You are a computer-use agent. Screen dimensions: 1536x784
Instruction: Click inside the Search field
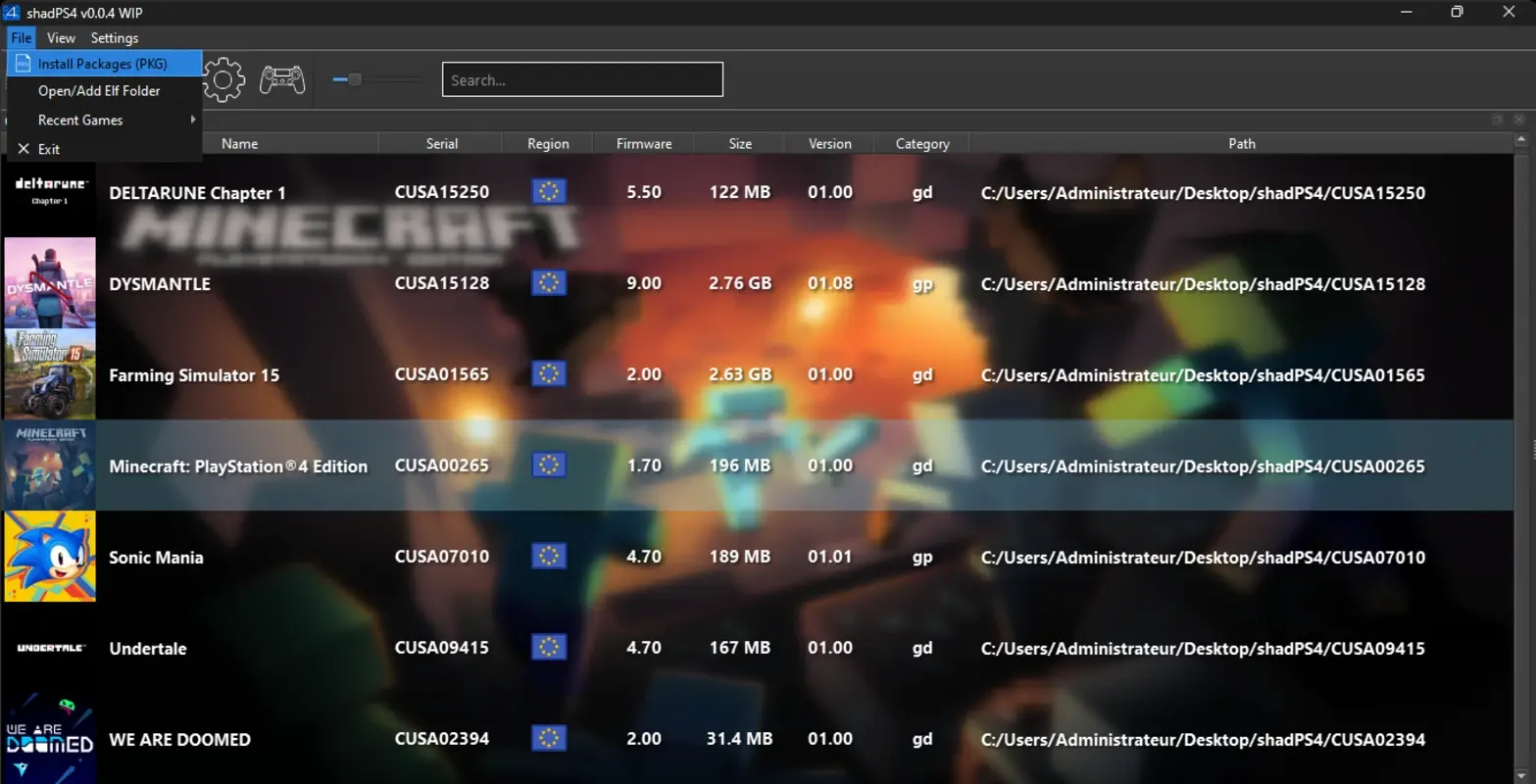coord(582,78)
